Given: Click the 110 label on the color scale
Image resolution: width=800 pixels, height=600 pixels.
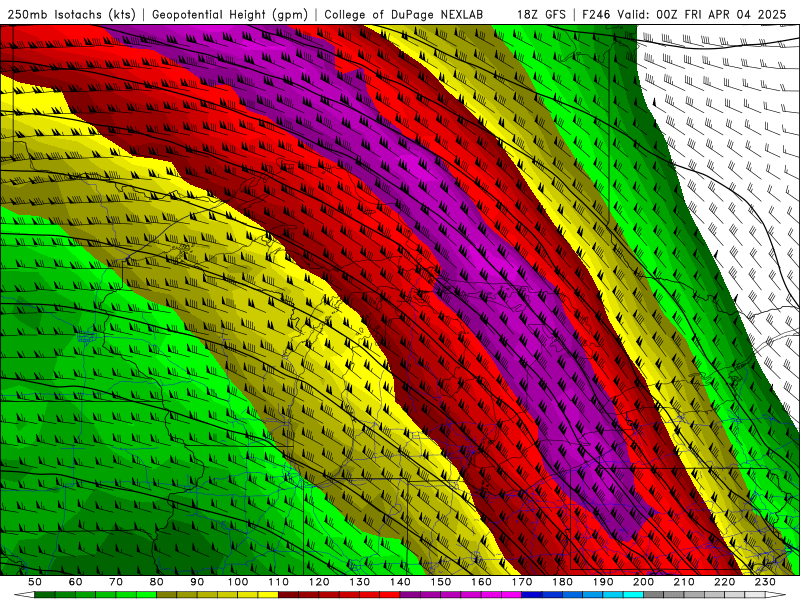Looking at the screenshot, I should click(279, 582).
